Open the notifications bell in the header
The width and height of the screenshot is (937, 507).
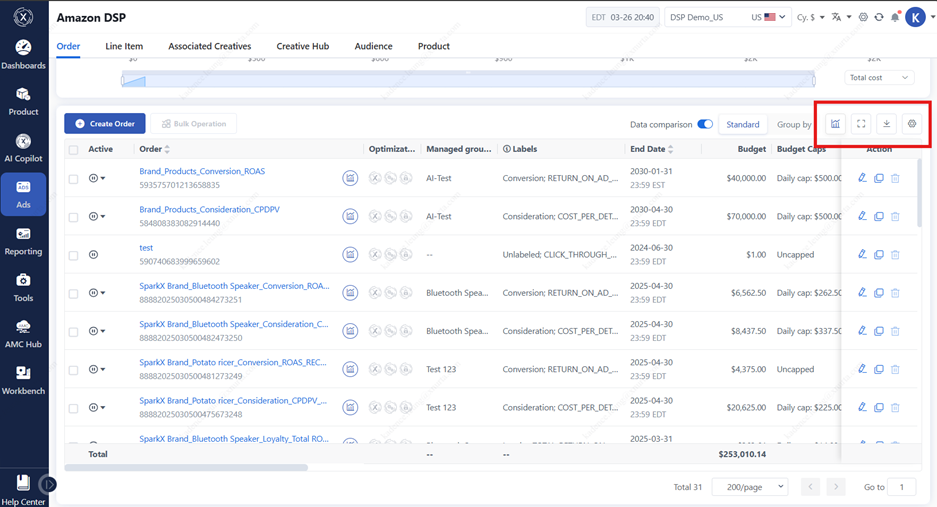click(895, 17)
